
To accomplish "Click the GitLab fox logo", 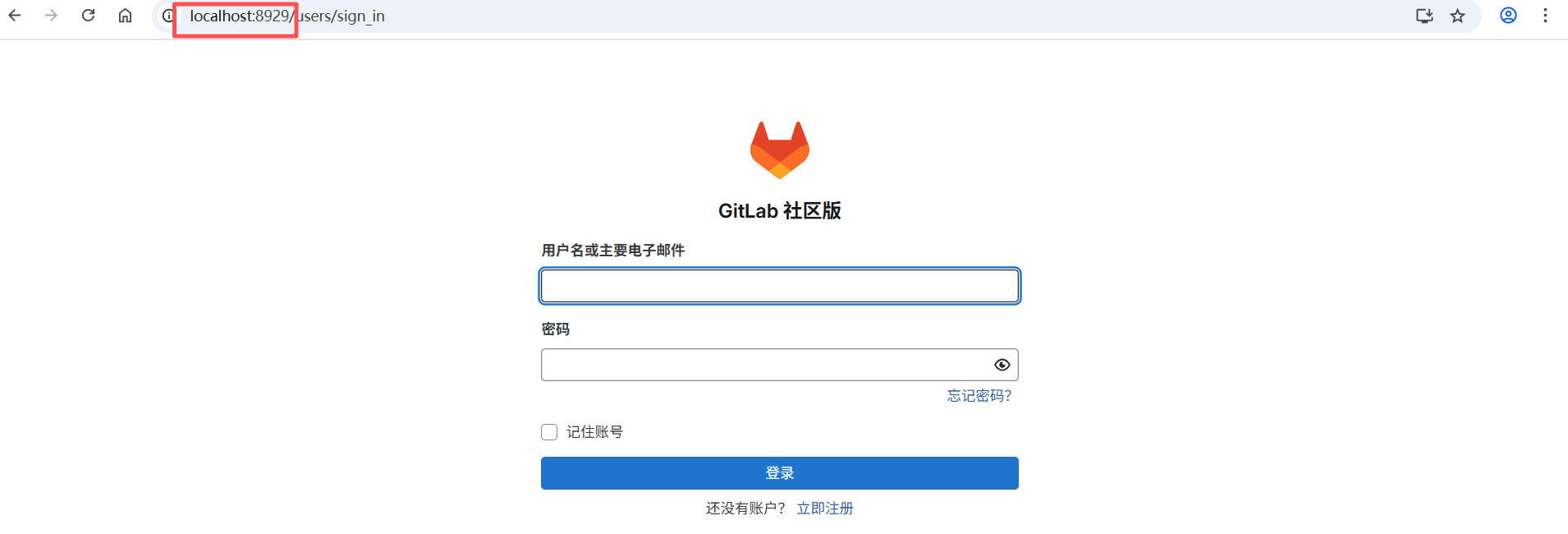I will 780,150.
